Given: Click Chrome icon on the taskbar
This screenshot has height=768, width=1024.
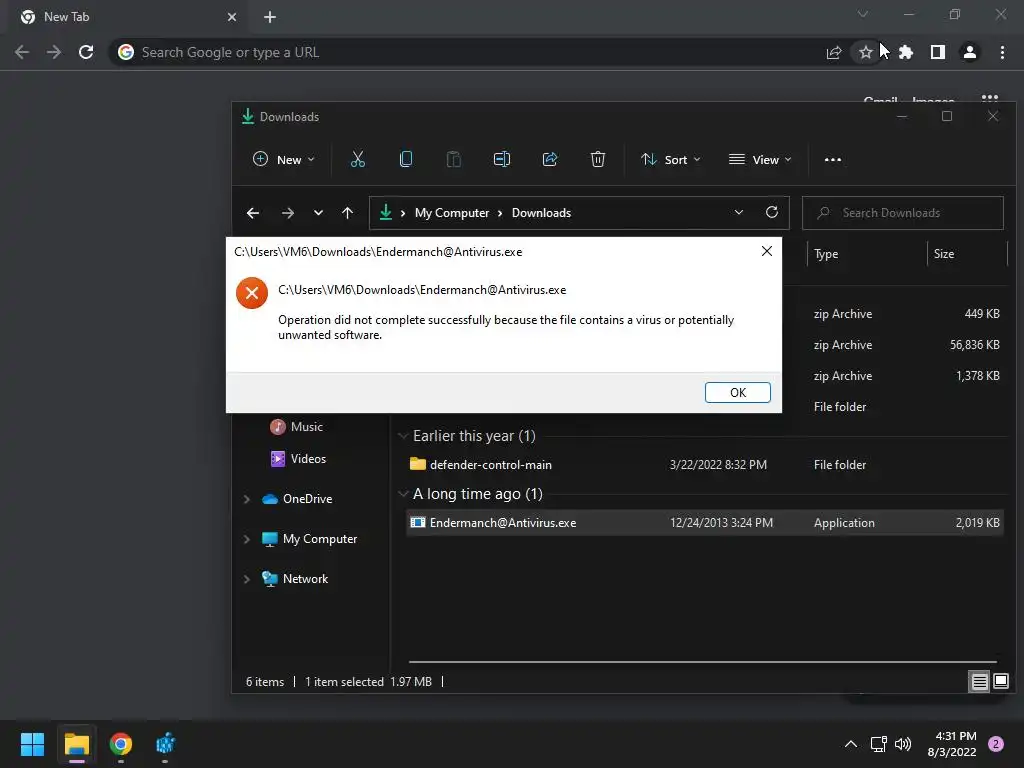Looking at the screenshot, I should click(x=121, y=744).
